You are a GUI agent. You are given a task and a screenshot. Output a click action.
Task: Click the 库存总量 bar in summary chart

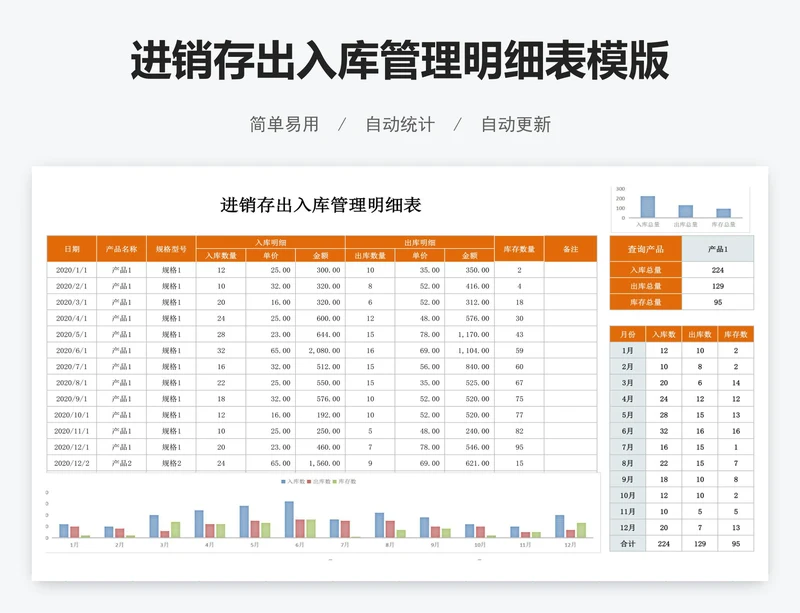[723, 213]
